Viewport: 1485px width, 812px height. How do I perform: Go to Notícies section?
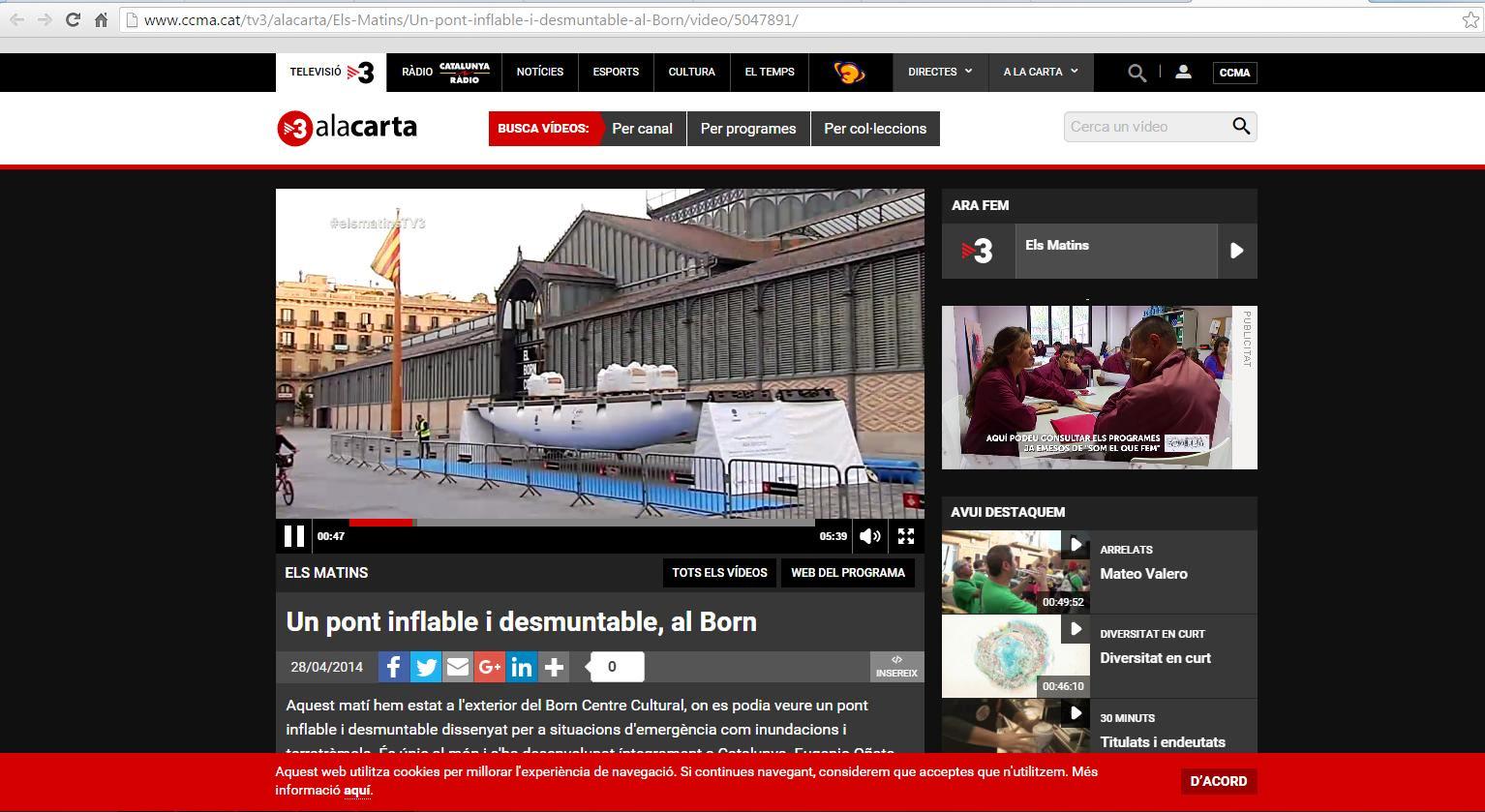[540, 73]
